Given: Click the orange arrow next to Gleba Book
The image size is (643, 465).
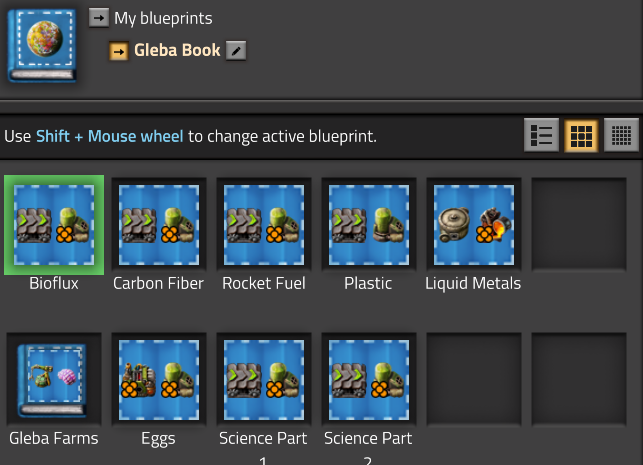Looking at the screenshot, I should (119, 51).
